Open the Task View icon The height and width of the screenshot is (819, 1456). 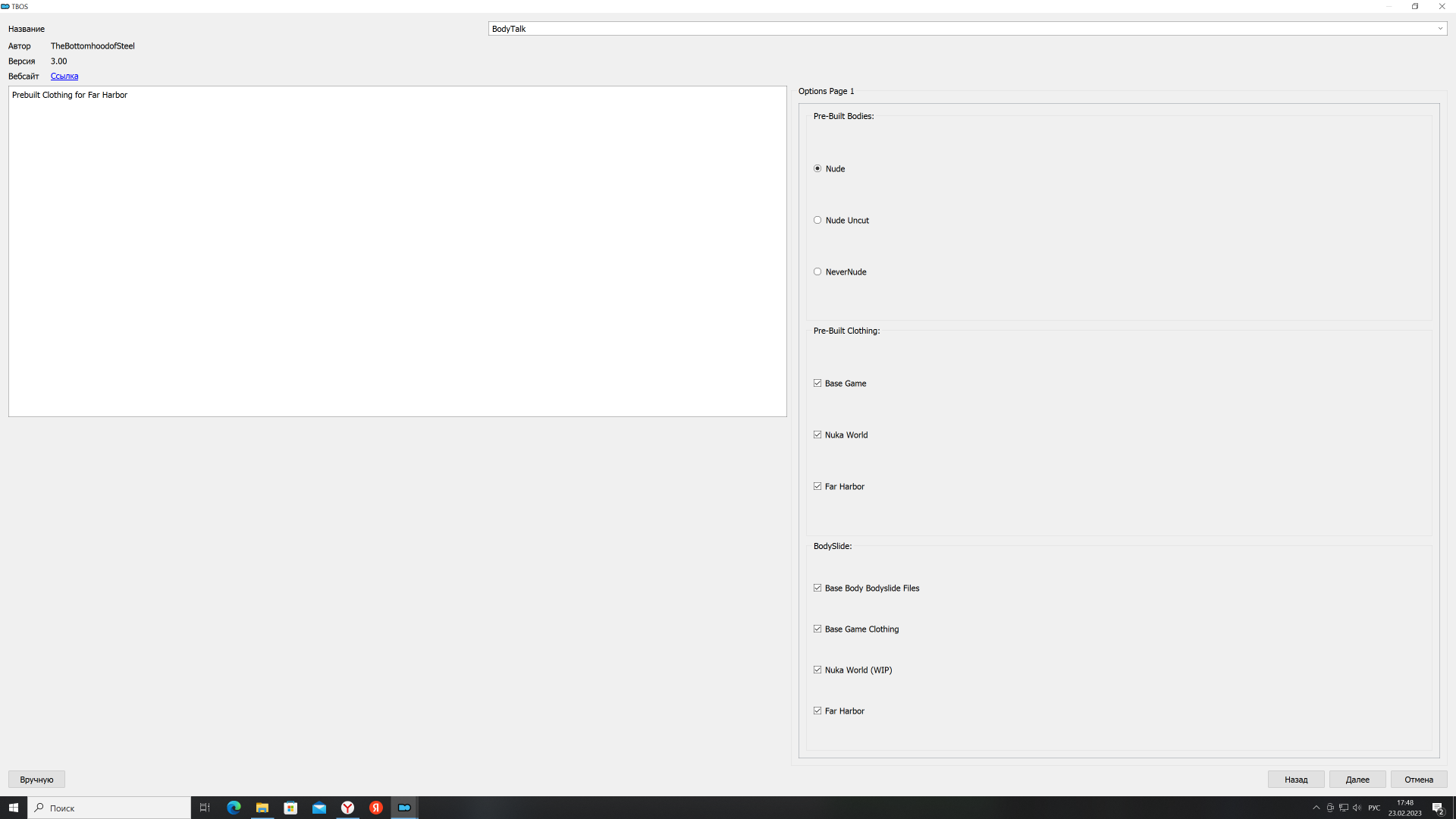pyautogui.click(x=205, y=808)
